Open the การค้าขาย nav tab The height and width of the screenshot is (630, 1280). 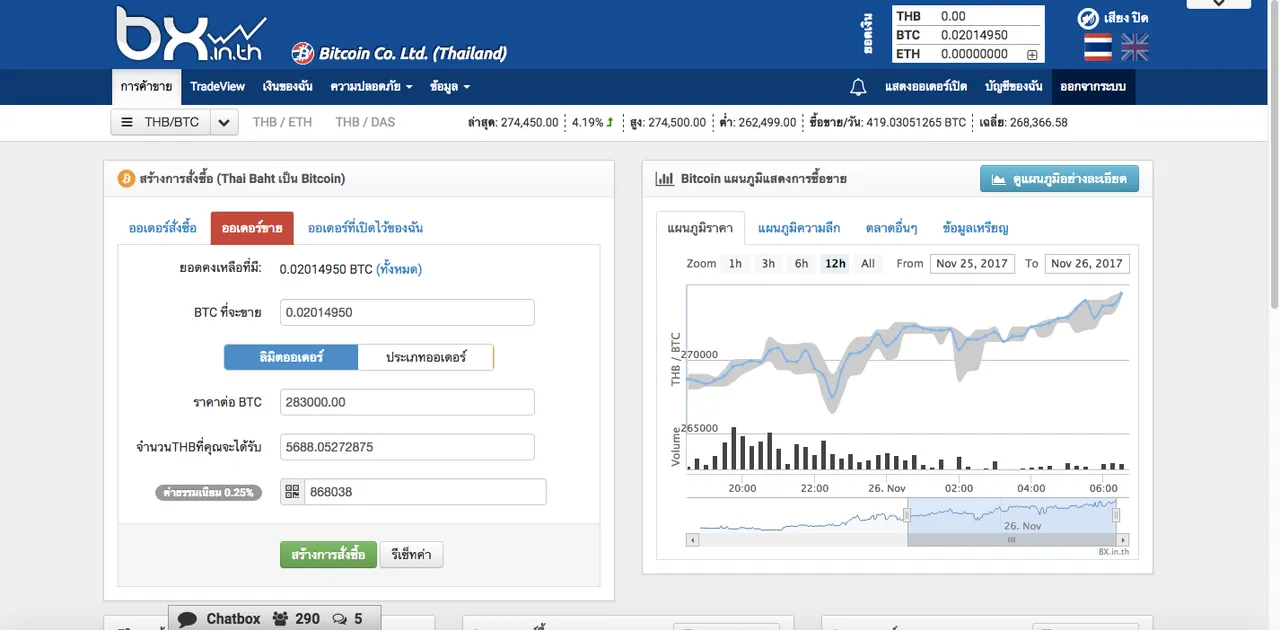(146, 87)
